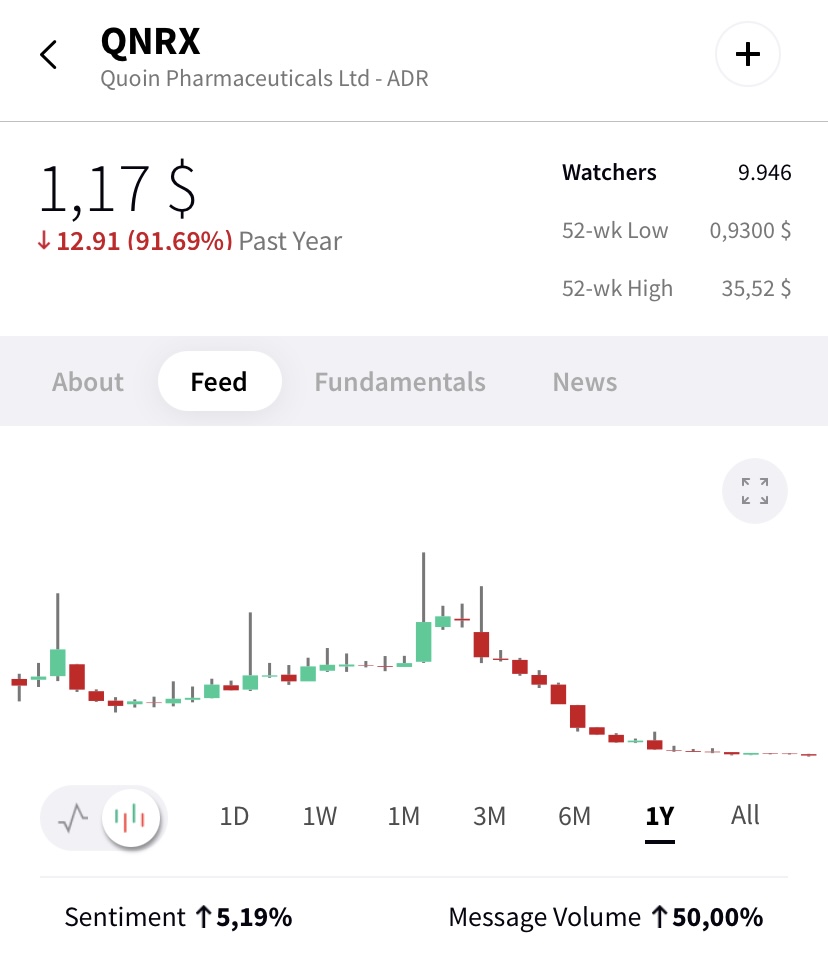This screenshot has height=958, width=828.
Task: Set chart range to 1Y
Action: [x=660, y=817]
